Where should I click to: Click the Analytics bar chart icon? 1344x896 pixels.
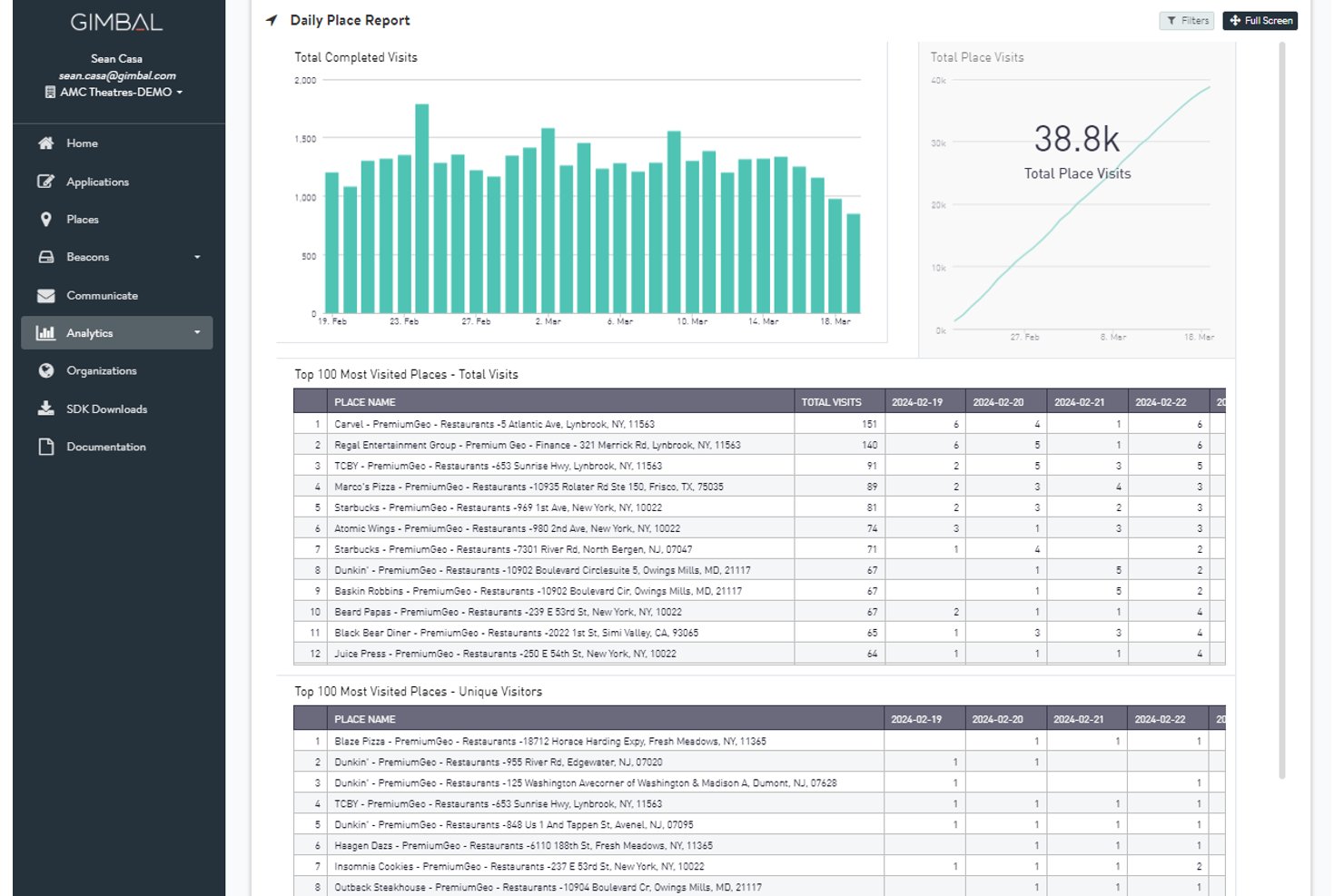[x=46, y=333]
